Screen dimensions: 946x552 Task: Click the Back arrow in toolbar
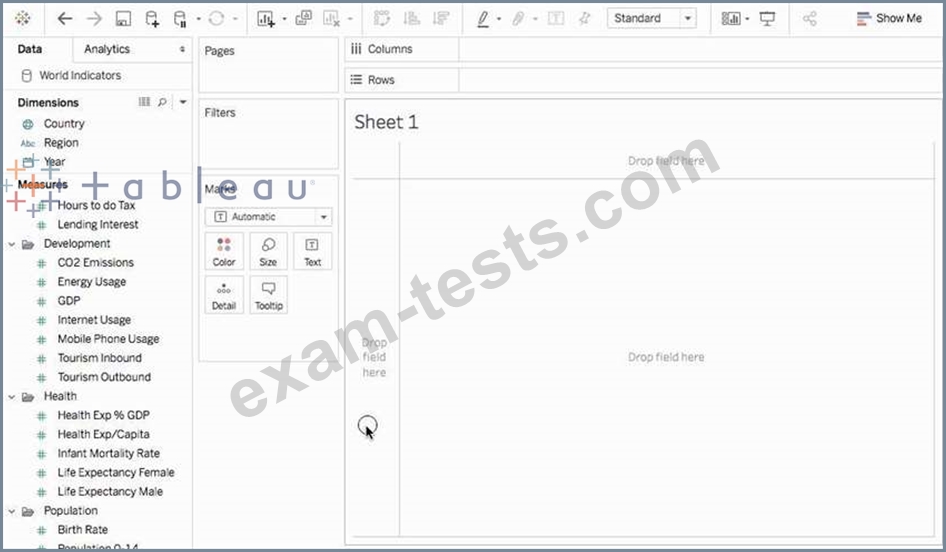coord(65,19)
